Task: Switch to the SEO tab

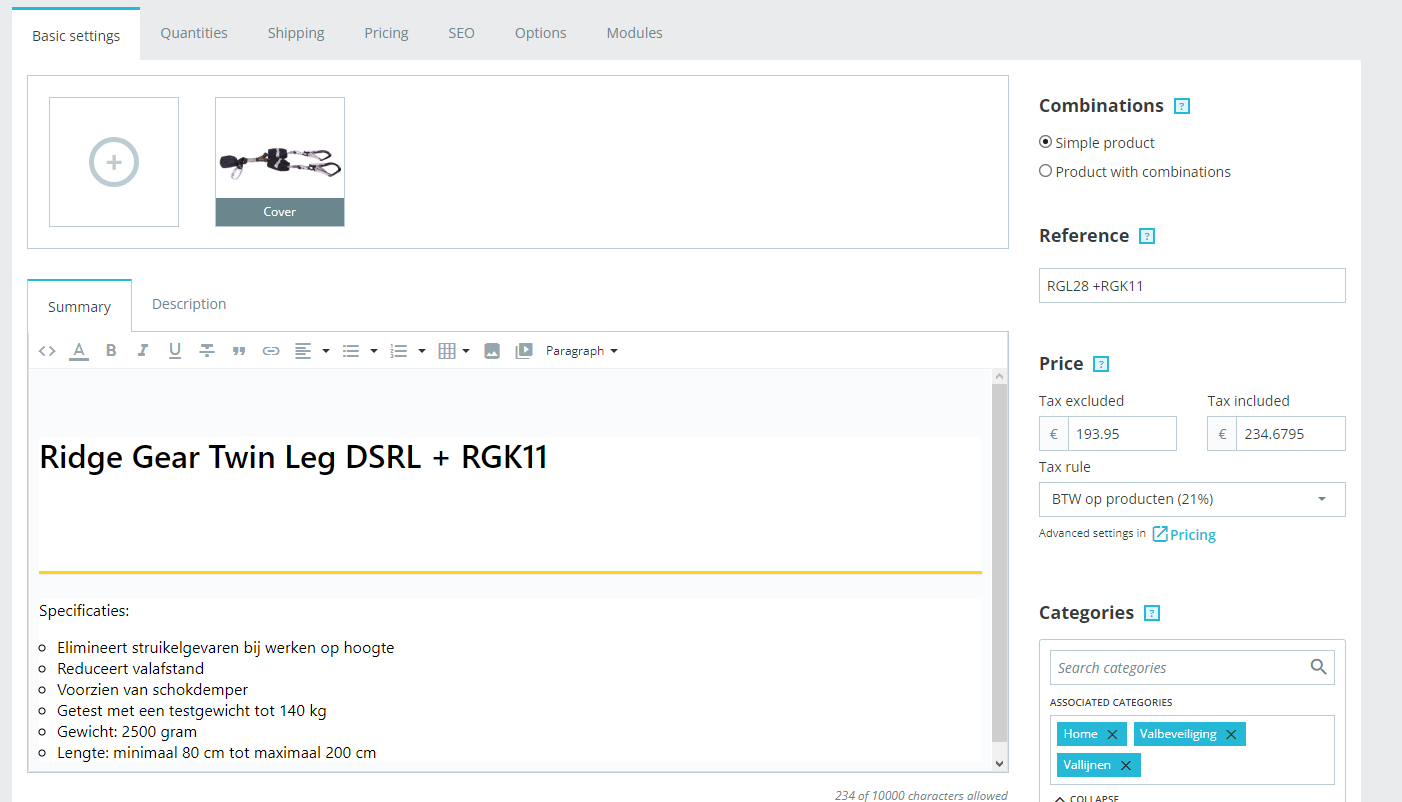Action: (461, 33)
